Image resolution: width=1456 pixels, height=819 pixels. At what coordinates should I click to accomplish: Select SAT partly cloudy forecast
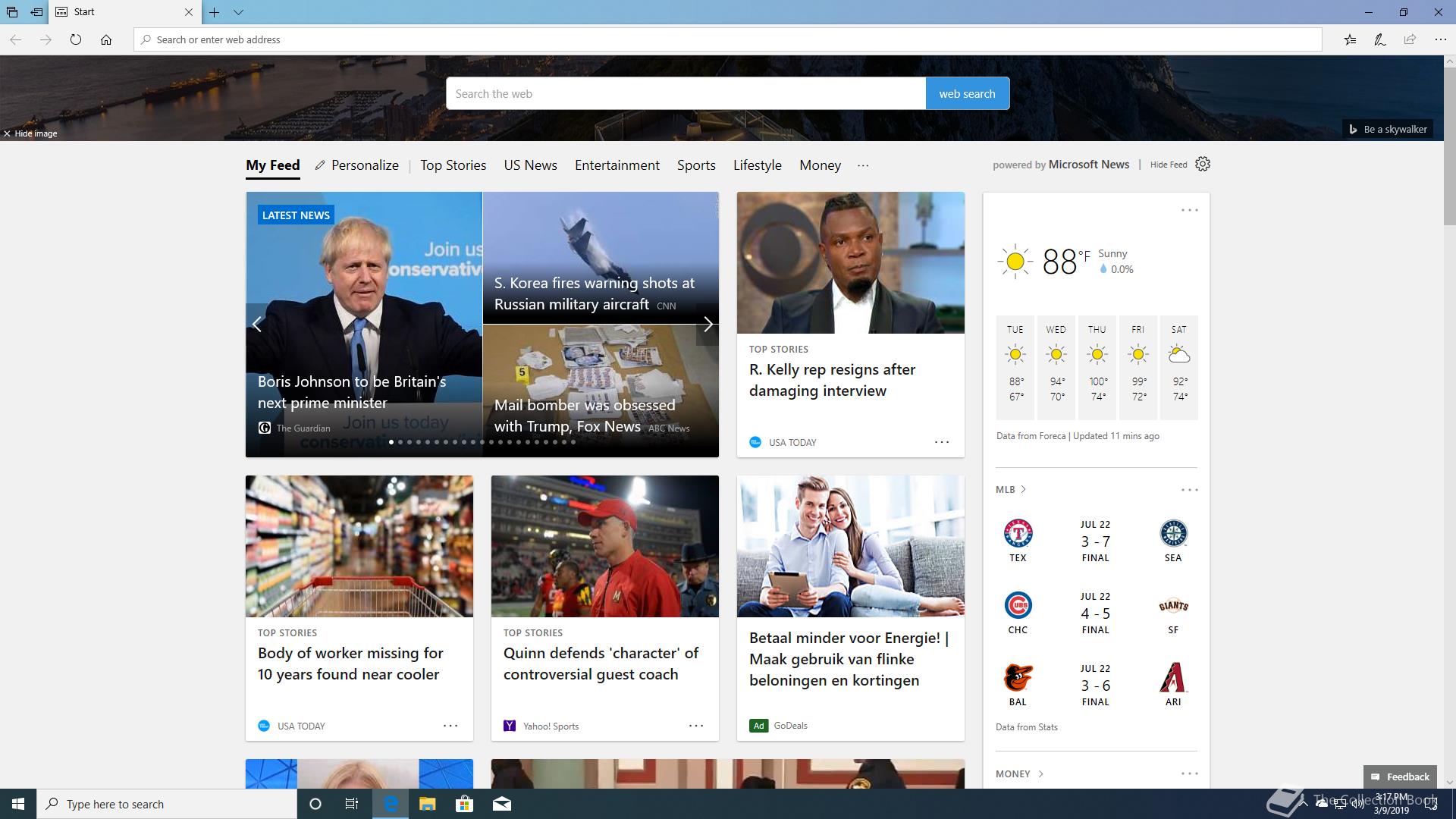[1179, 368]
